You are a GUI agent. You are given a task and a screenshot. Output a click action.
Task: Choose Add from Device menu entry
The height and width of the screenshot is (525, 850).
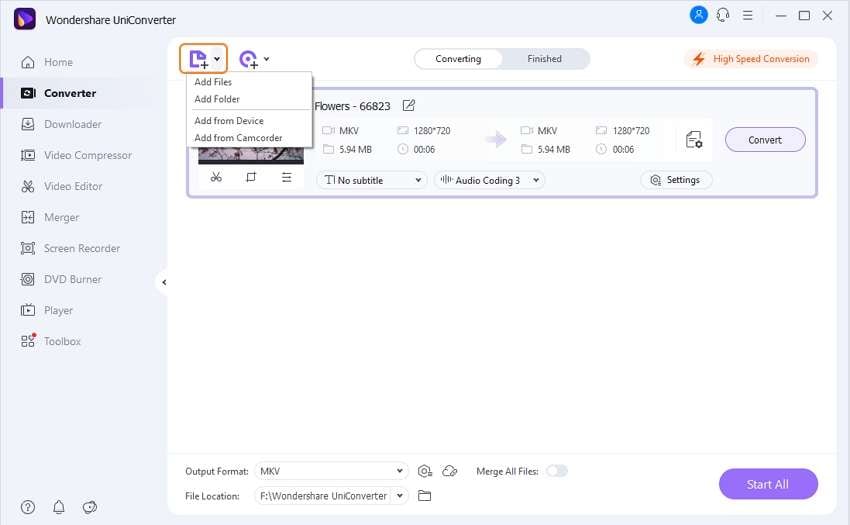click(229, 121)
